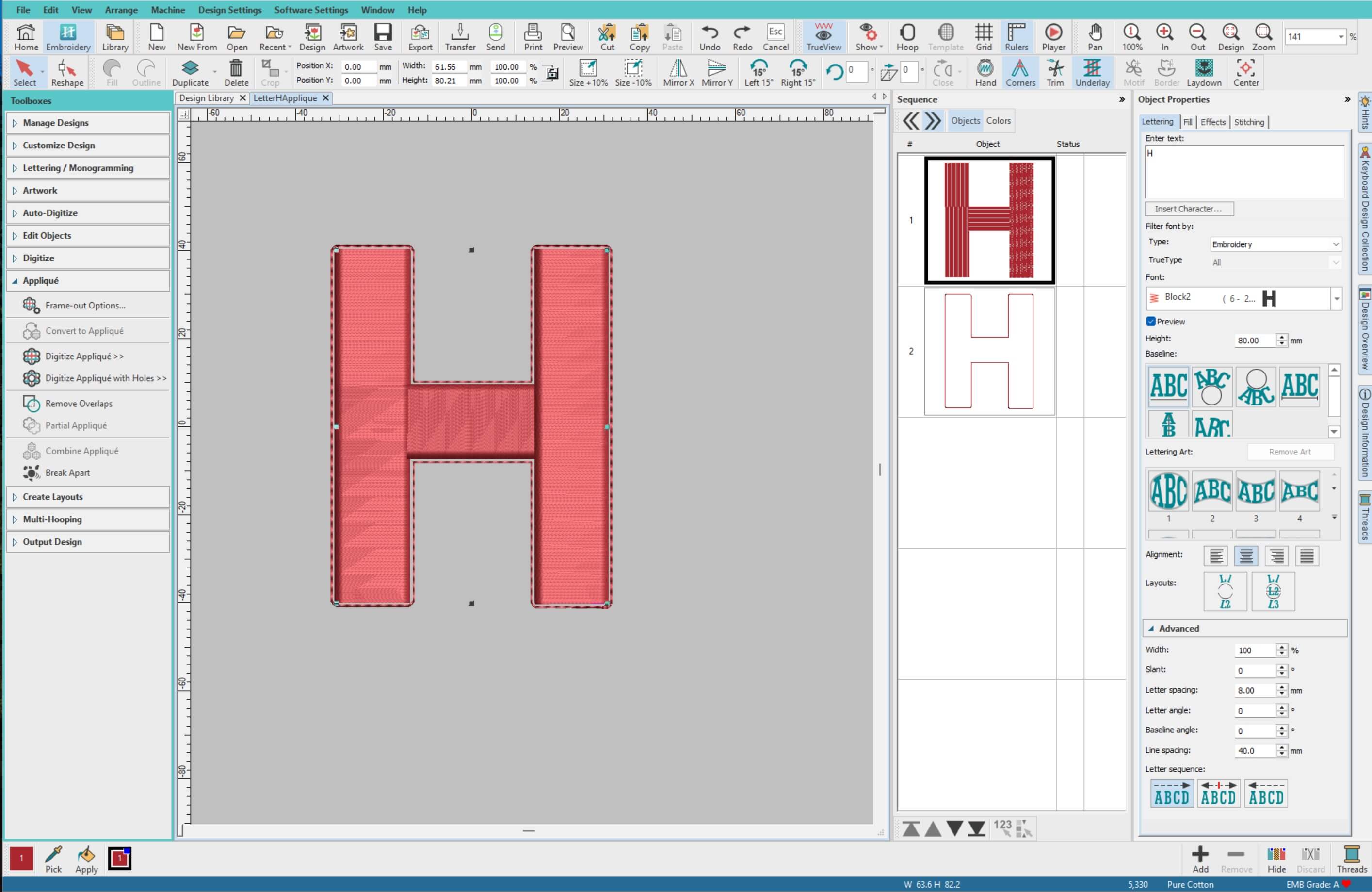Expand Manage Designs toolbox

[x=88, y=123]
